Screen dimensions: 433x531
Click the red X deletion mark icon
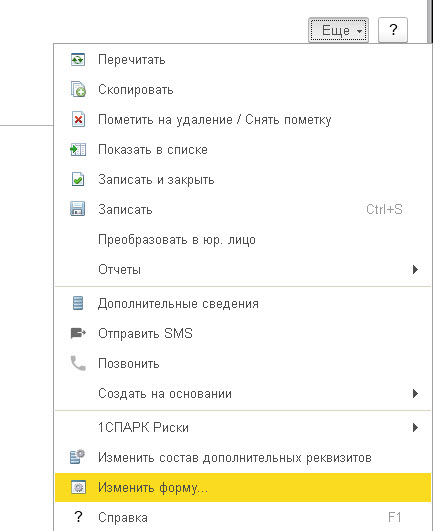point(78,120)
